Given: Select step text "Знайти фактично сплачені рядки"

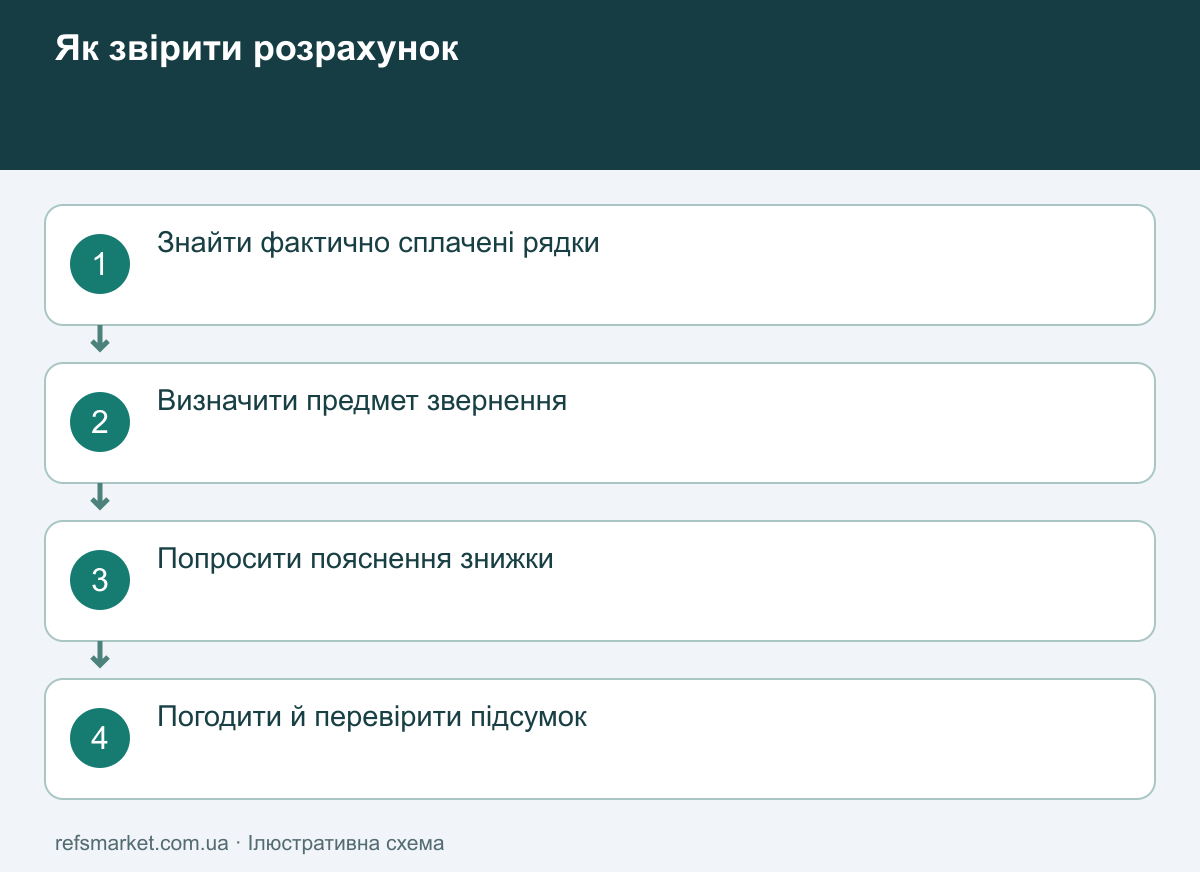Looking at the screenshot, I should tap(378, 243).
